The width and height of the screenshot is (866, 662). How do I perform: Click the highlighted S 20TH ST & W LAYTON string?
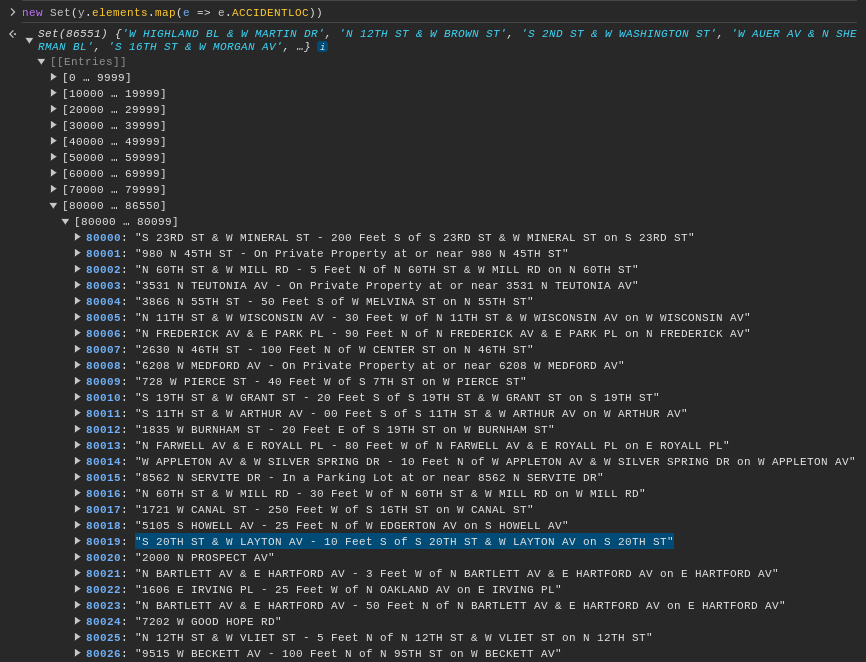pos(404,542)
